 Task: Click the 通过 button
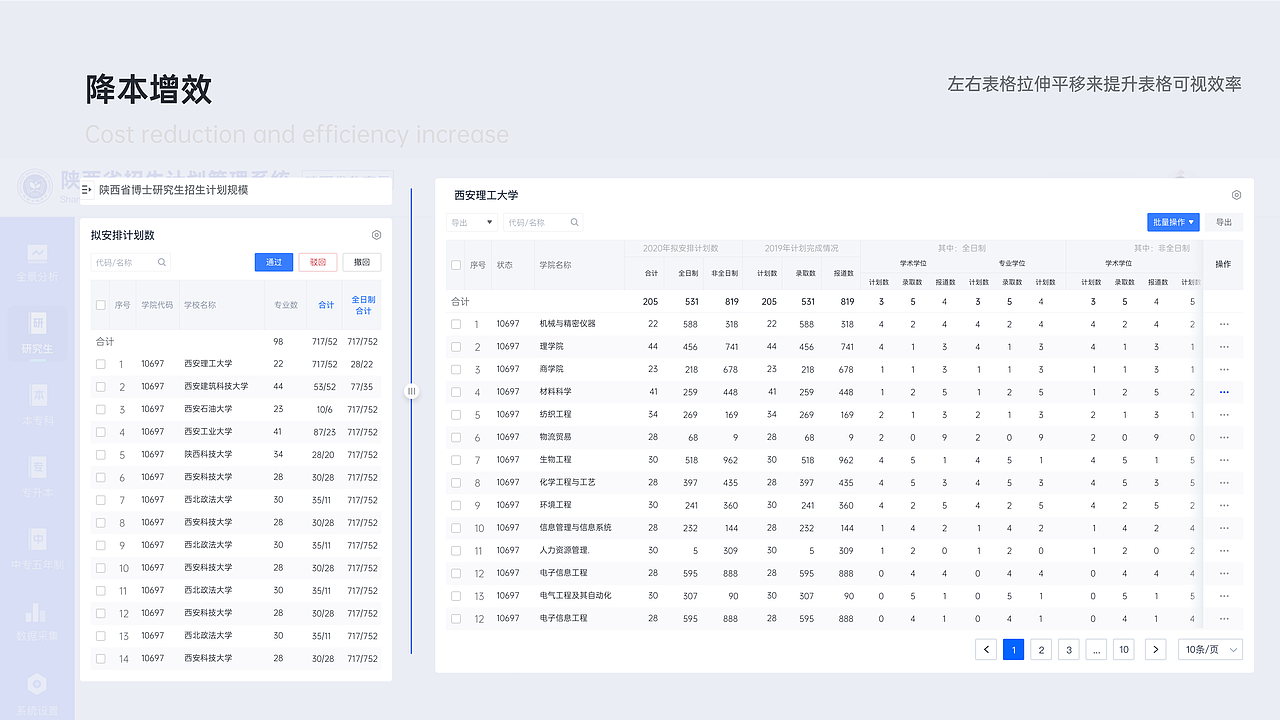coord(274,262)
